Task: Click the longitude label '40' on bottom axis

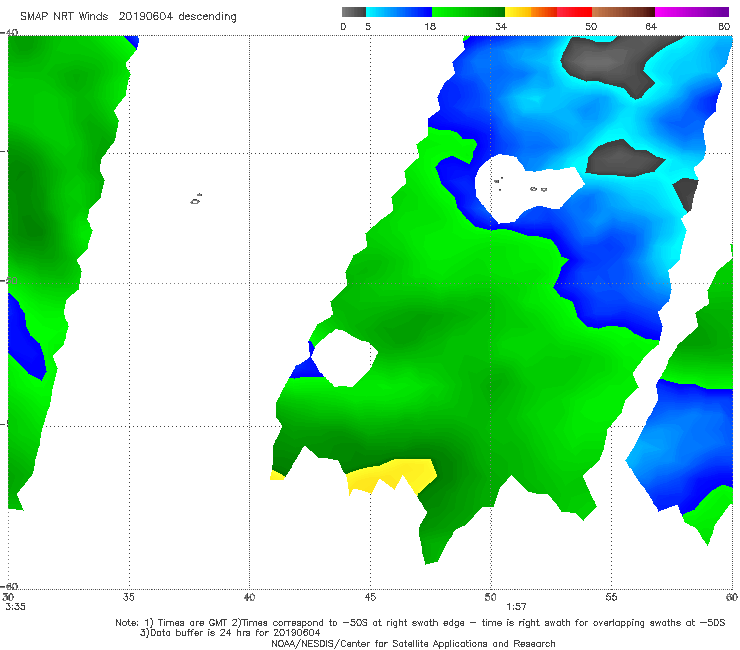Action: [x=249, y=597]
